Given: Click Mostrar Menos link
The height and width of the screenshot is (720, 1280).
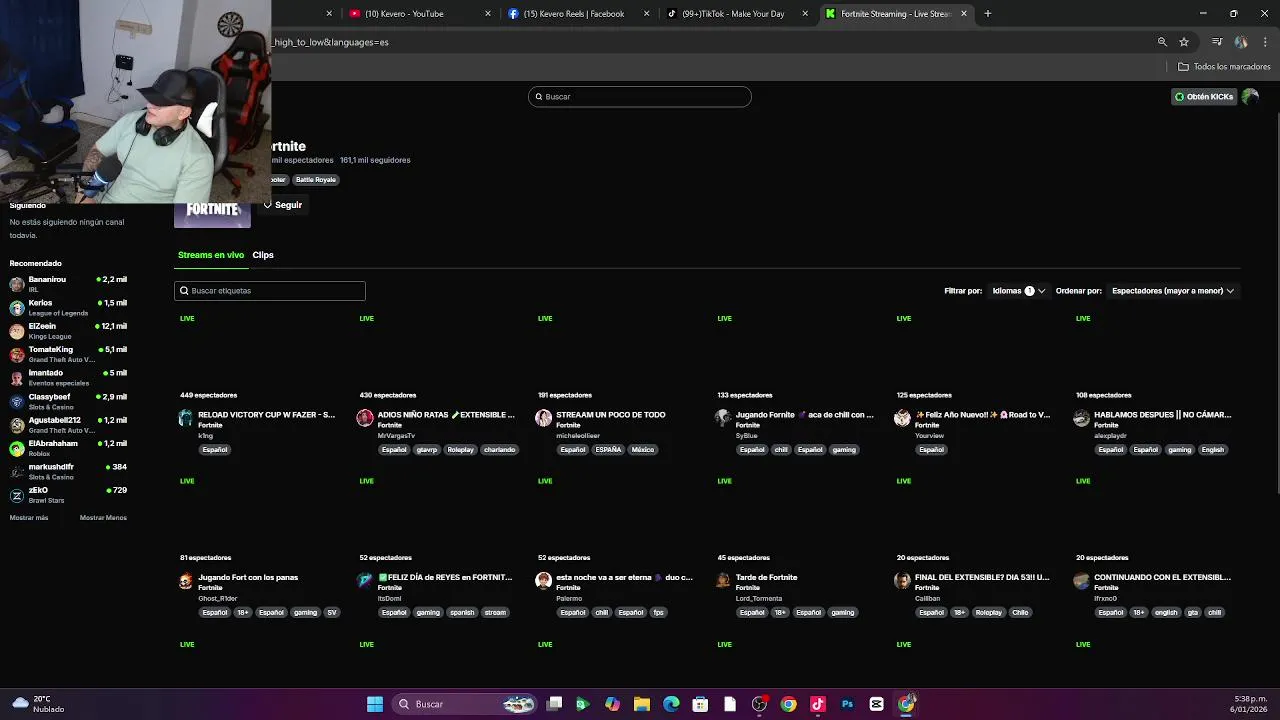Looking at the screenshot, I should coord(103,518).
